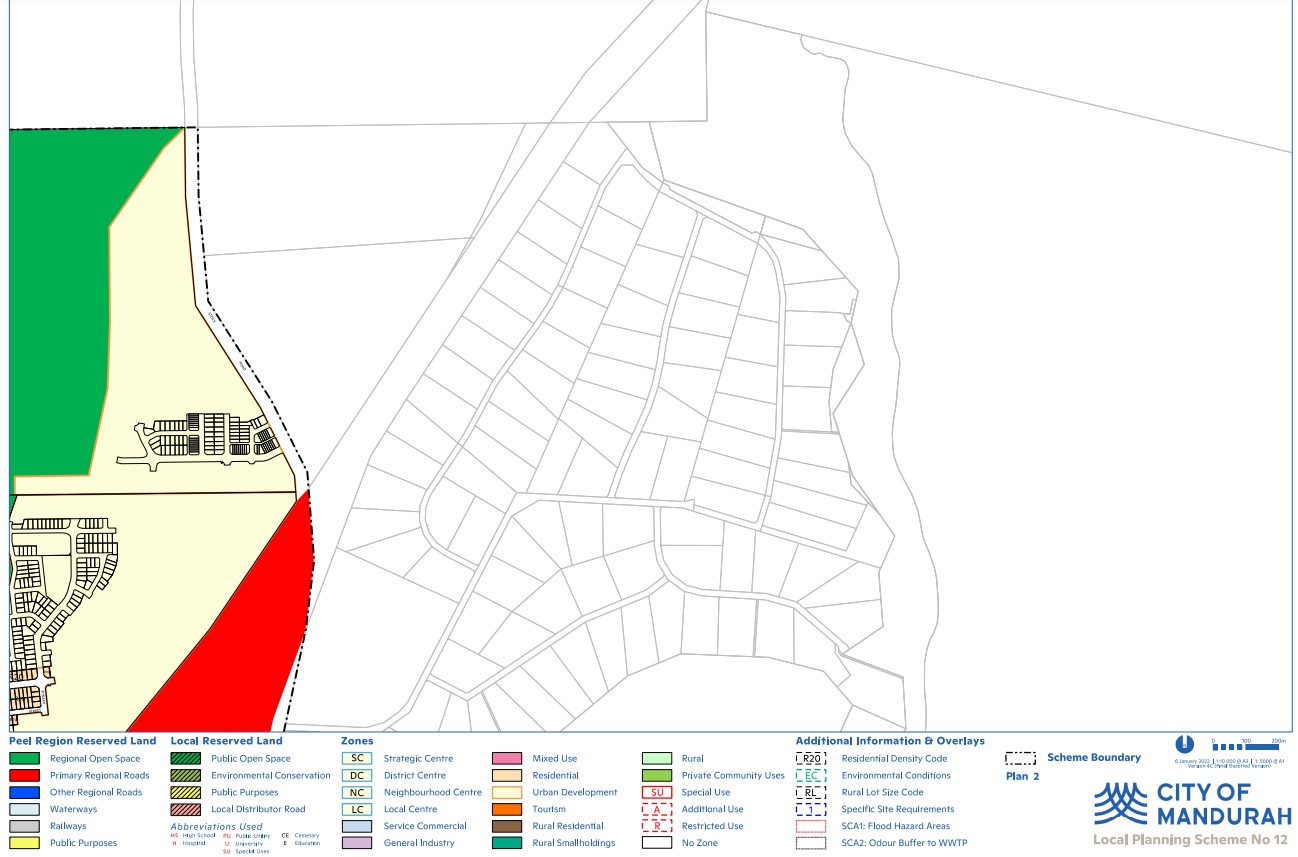1298x857 pixels.
Task: Select the SU Special Use symbol
Action: [657, 792]
